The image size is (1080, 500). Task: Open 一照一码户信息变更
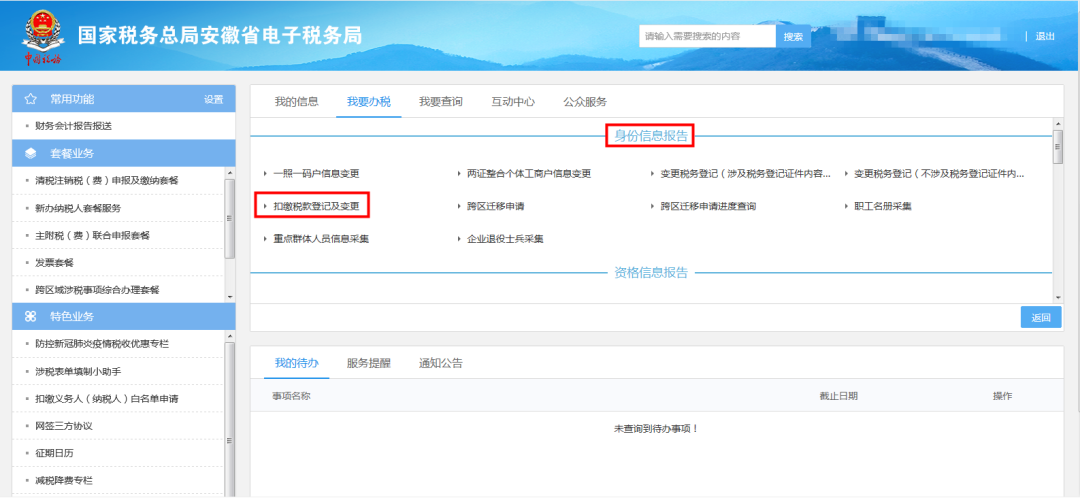tap(316, 174)
